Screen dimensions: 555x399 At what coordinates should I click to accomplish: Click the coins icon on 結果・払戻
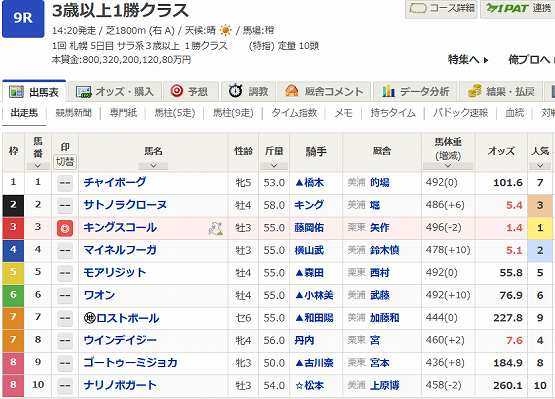pyautogui.click(x=475, y=91)
